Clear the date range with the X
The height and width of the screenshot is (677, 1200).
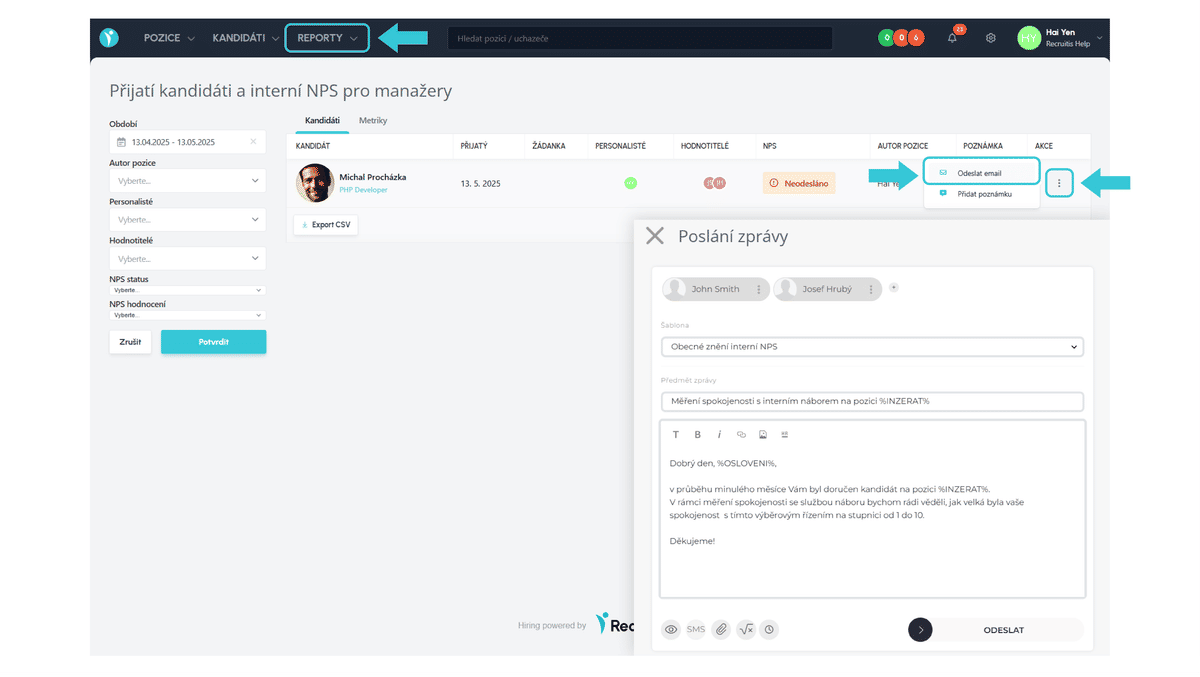click(x=253, y=142)
